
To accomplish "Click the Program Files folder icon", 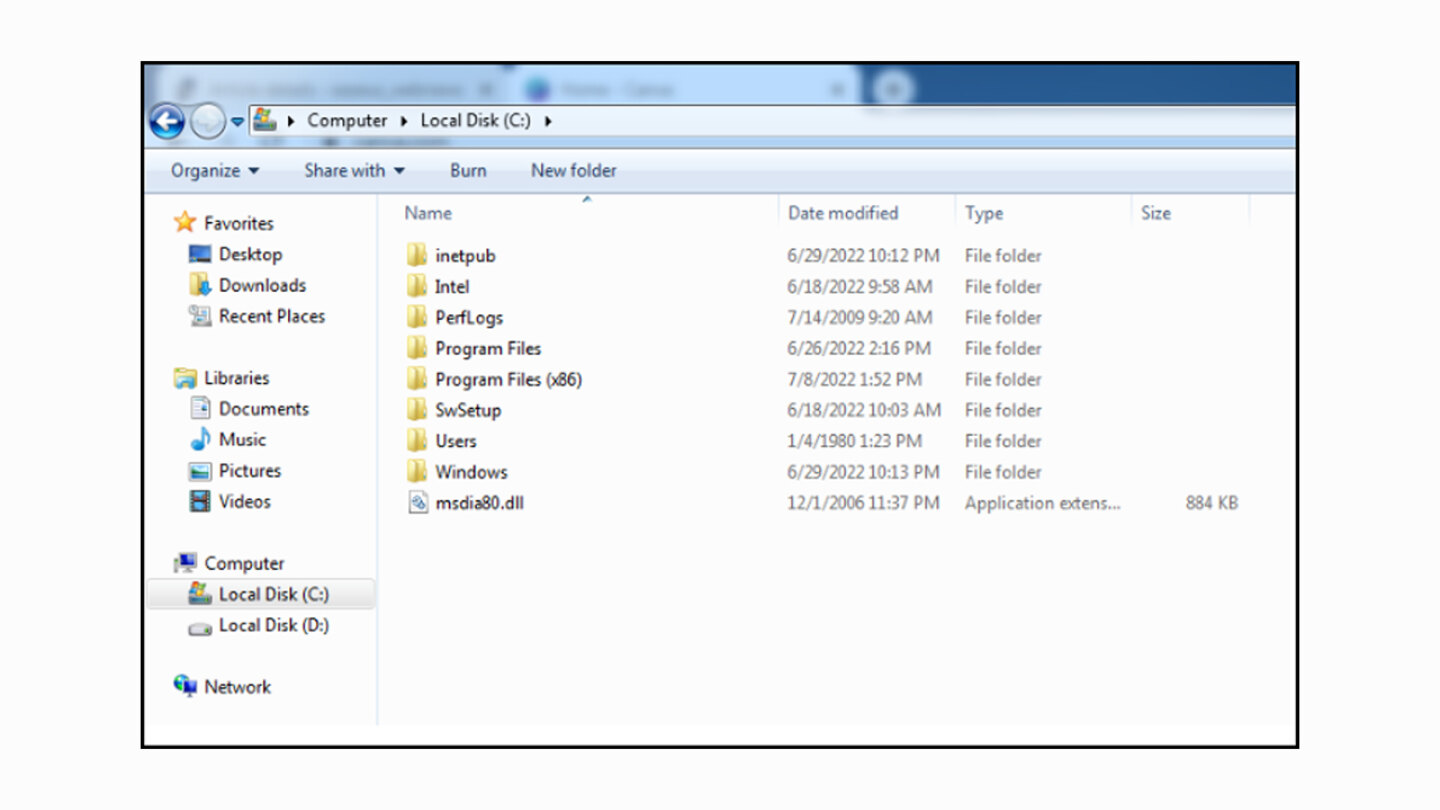I will pyautogui.click(x=417, y=348).
